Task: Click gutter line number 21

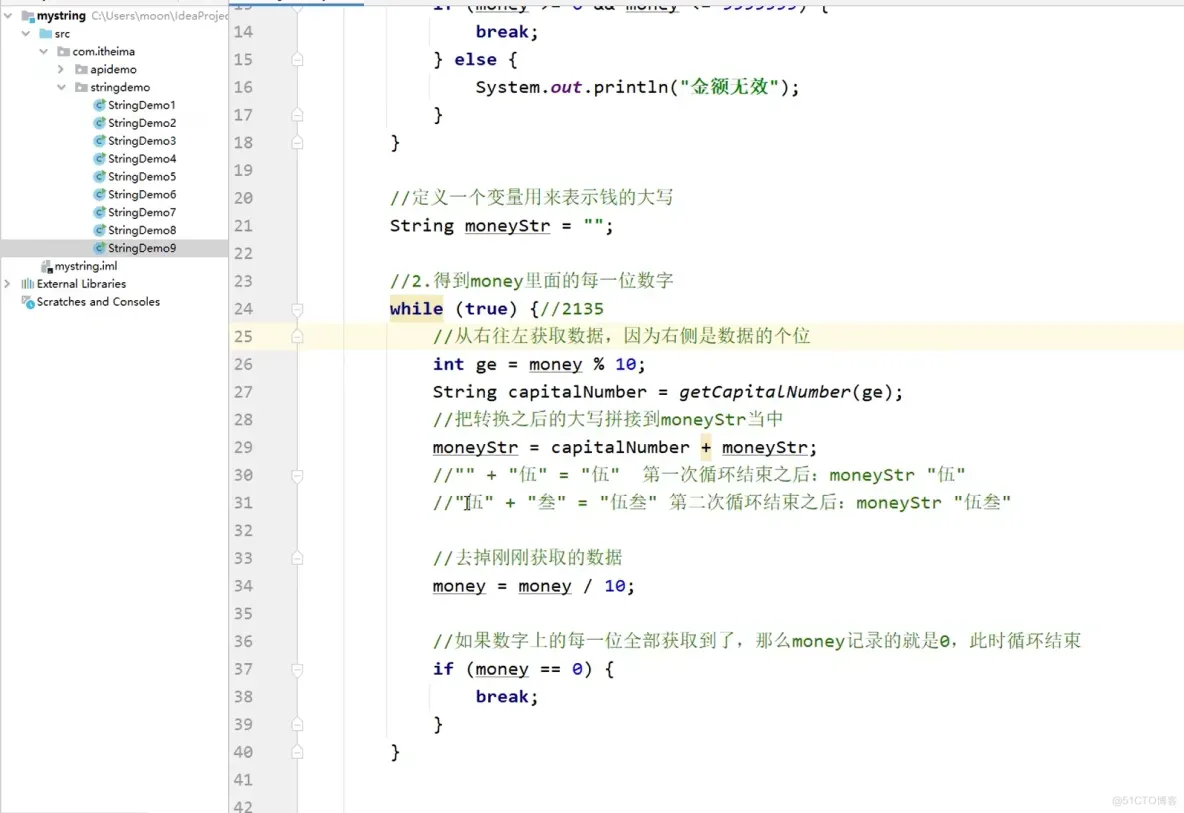Action: tap(243, 226)
